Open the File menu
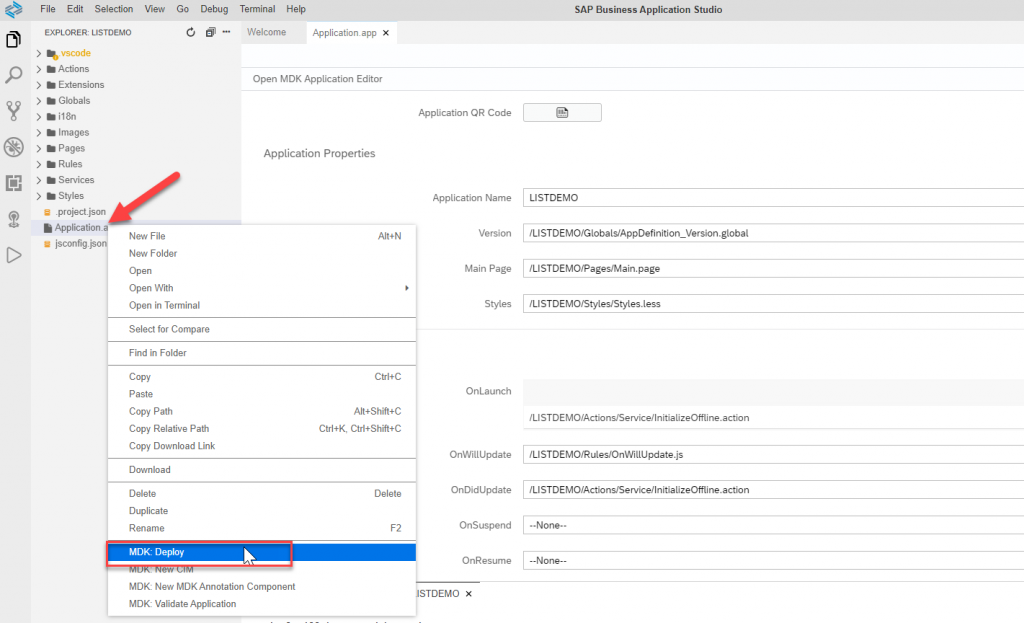1024x623 pixels. 48,9
